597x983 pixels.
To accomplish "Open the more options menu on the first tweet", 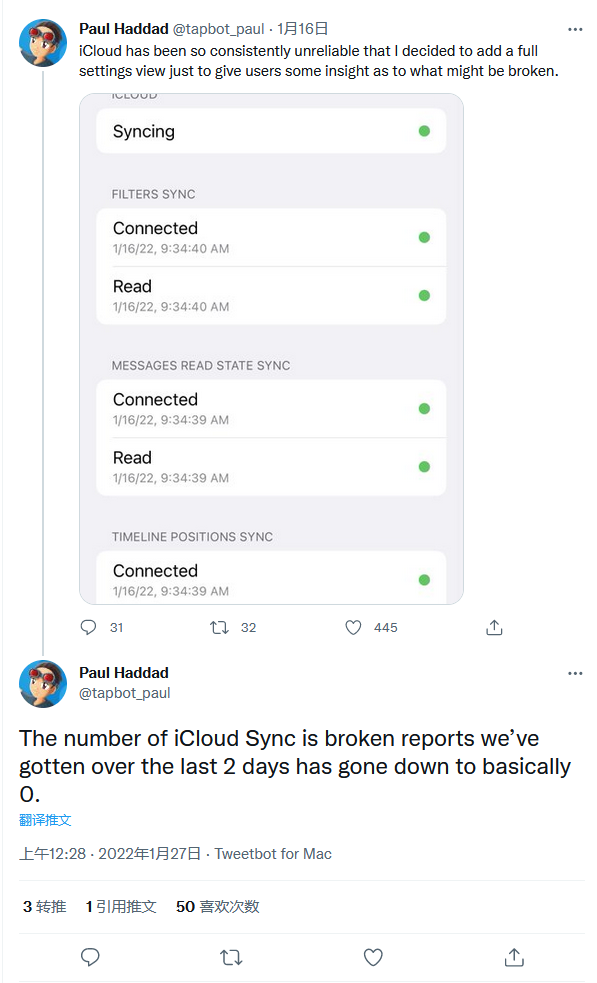I will 575,29.
